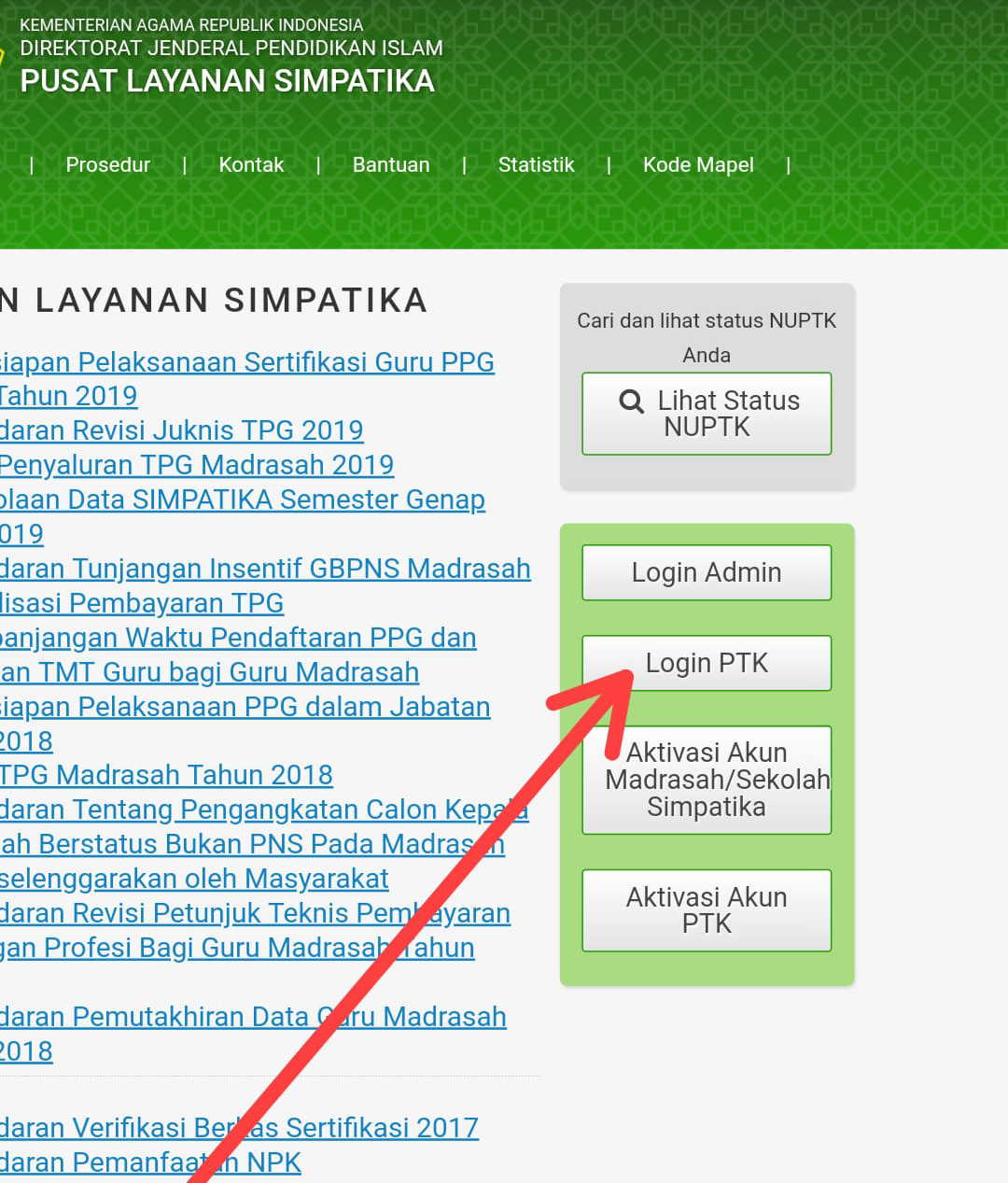Click Aktivasi Akun Madrasah/Sekolah Simpatika

pyautogui.click(x=707, y=780)
